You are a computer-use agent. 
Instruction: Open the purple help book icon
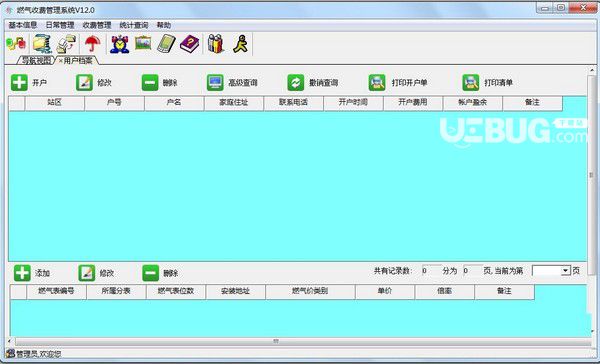click(189, 44)
